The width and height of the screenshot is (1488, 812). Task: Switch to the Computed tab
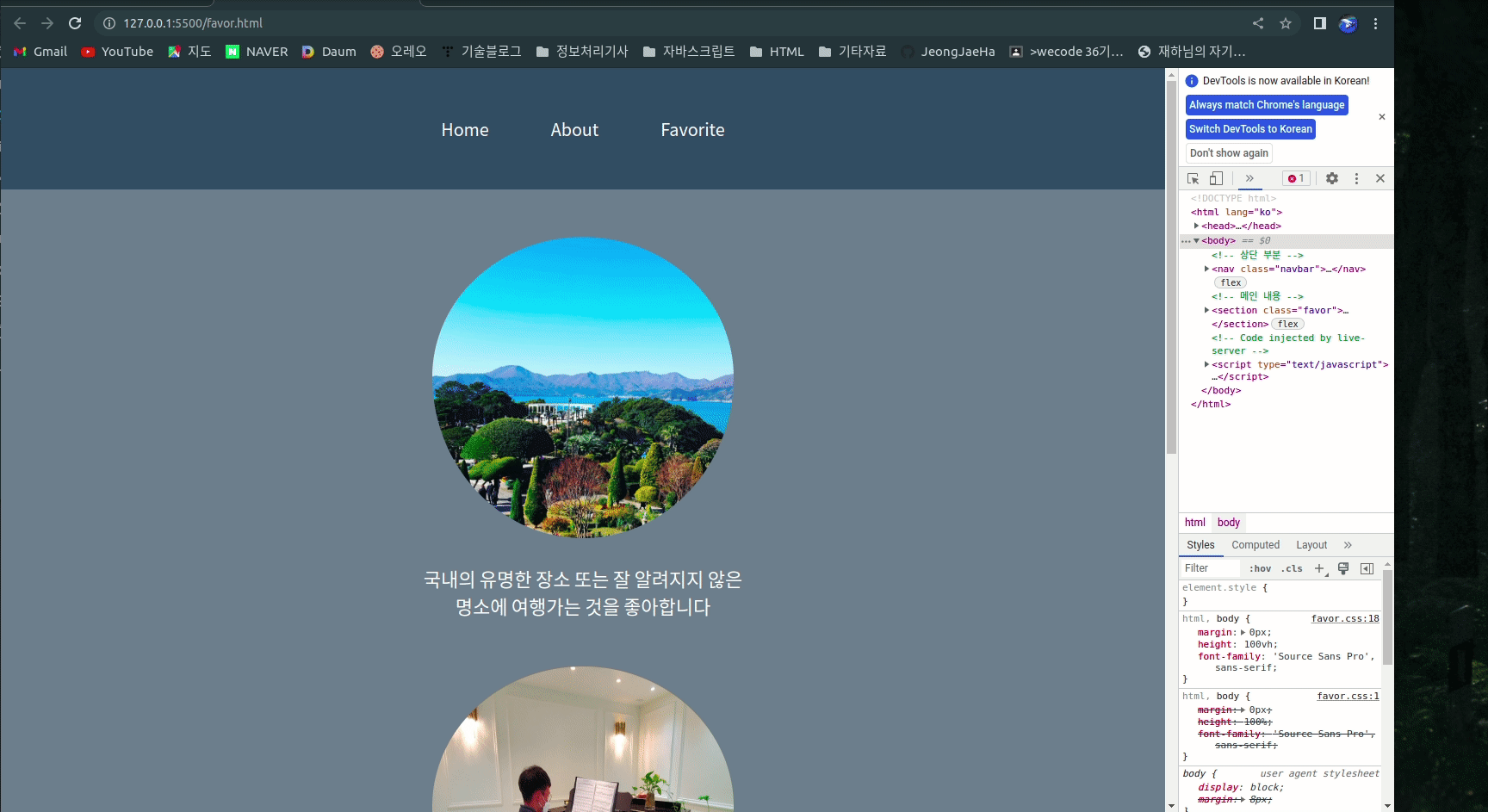1255,545
